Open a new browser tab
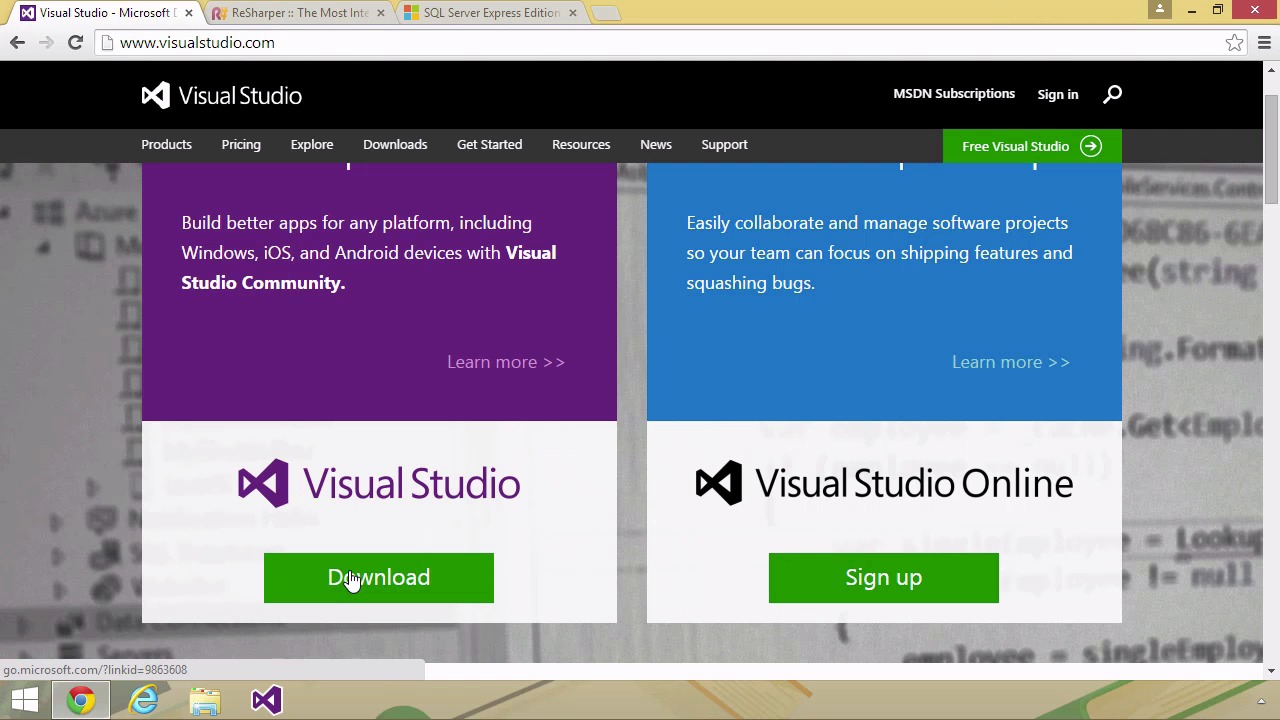 point(606,13)
